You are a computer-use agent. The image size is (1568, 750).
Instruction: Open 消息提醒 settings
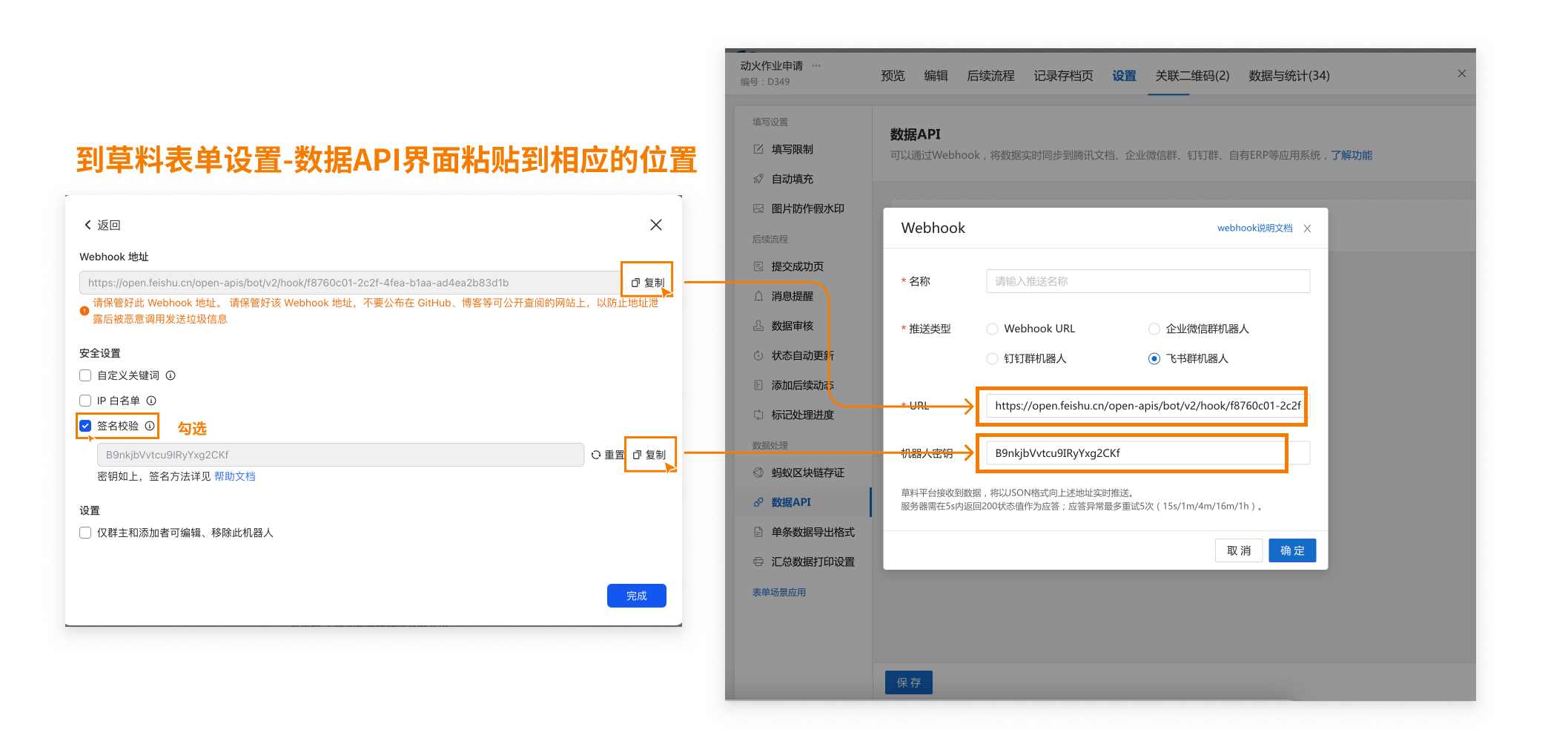(790, 296)
